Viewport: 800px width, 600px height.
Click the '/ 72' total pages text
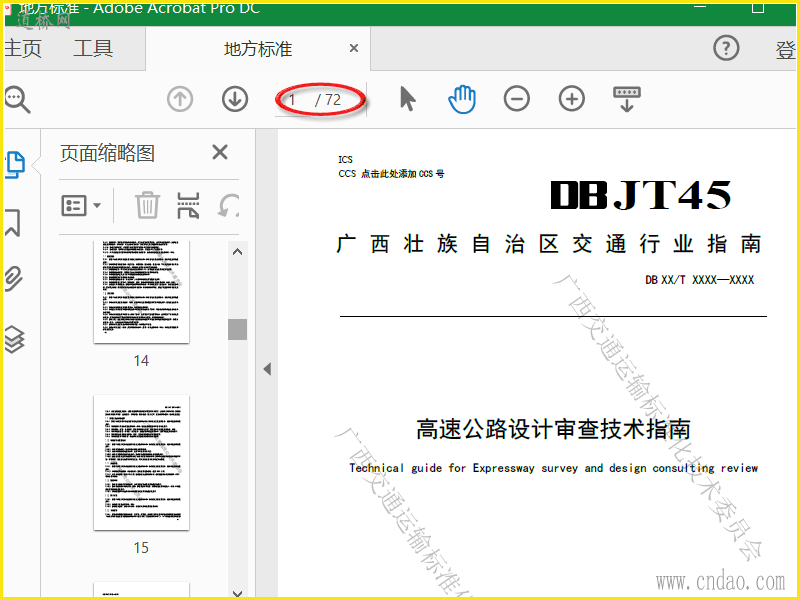click(x=328, y=99)
